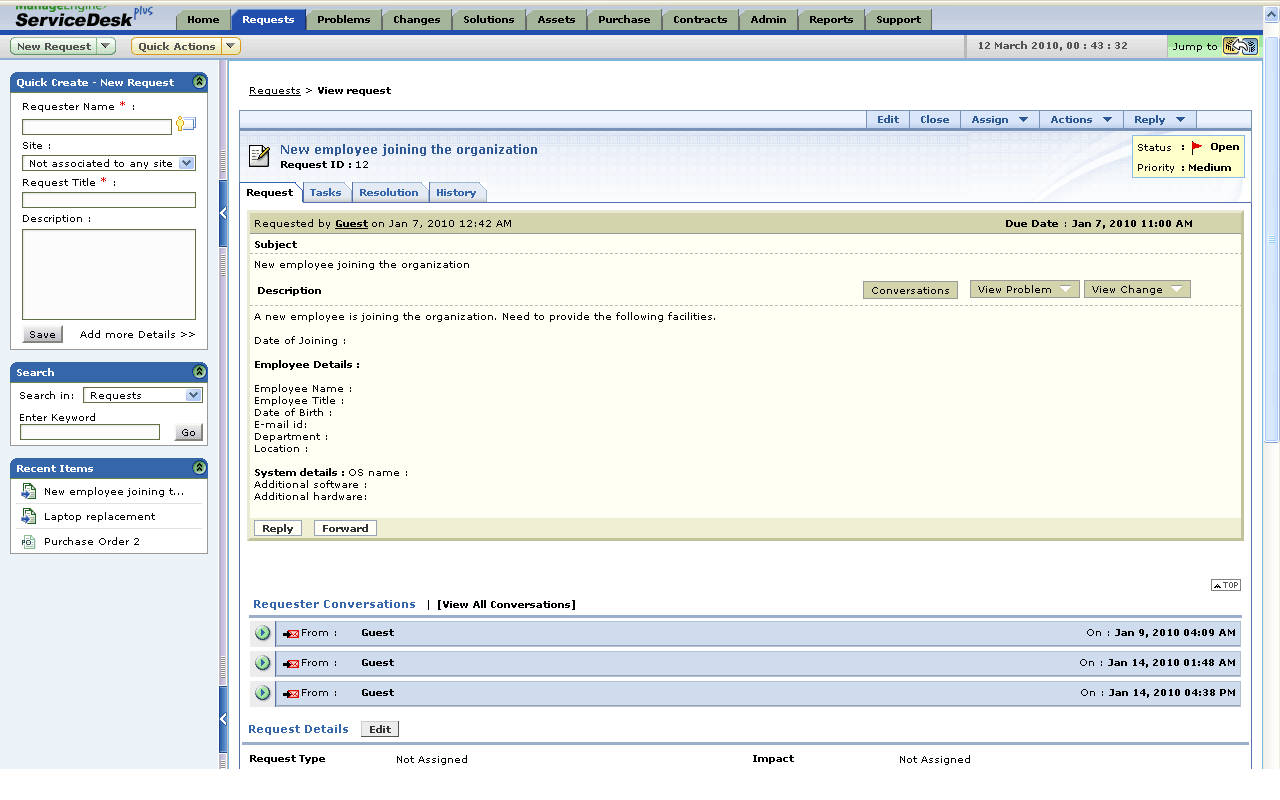Switch to the Tasks sub-tab

click(x=325, y=193)
